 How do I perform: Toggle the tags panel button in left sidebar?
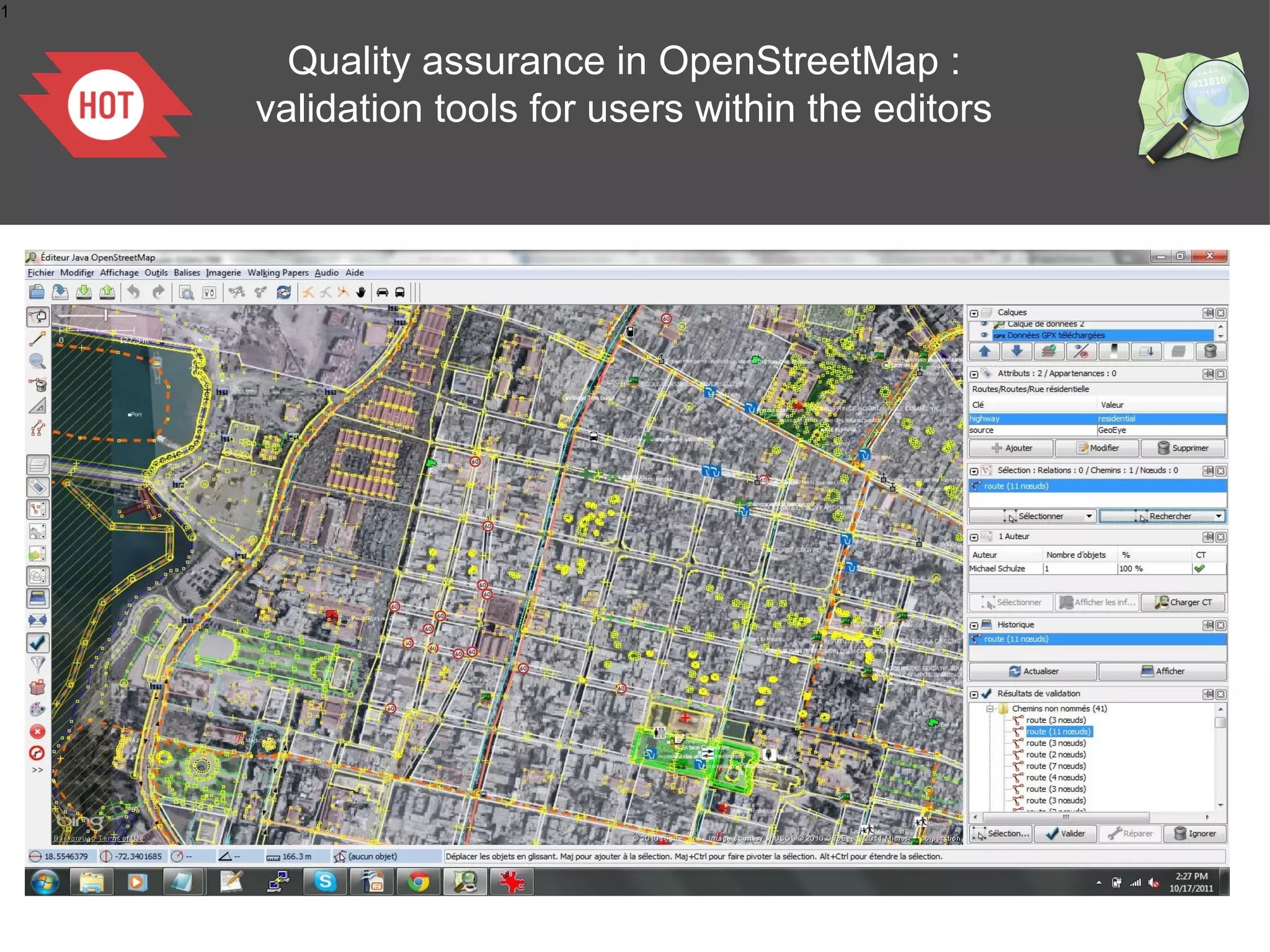point(37,487)
